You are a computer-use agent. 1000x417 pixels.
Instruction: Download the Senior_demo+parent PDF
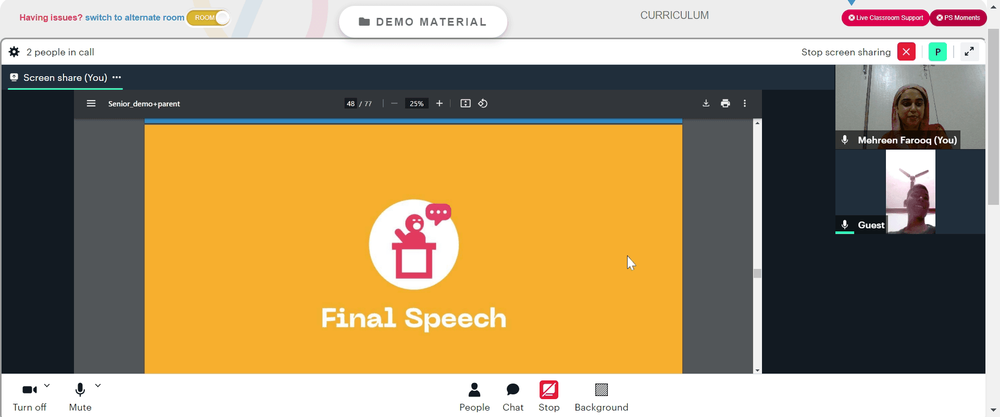click(x=706, y=103)
